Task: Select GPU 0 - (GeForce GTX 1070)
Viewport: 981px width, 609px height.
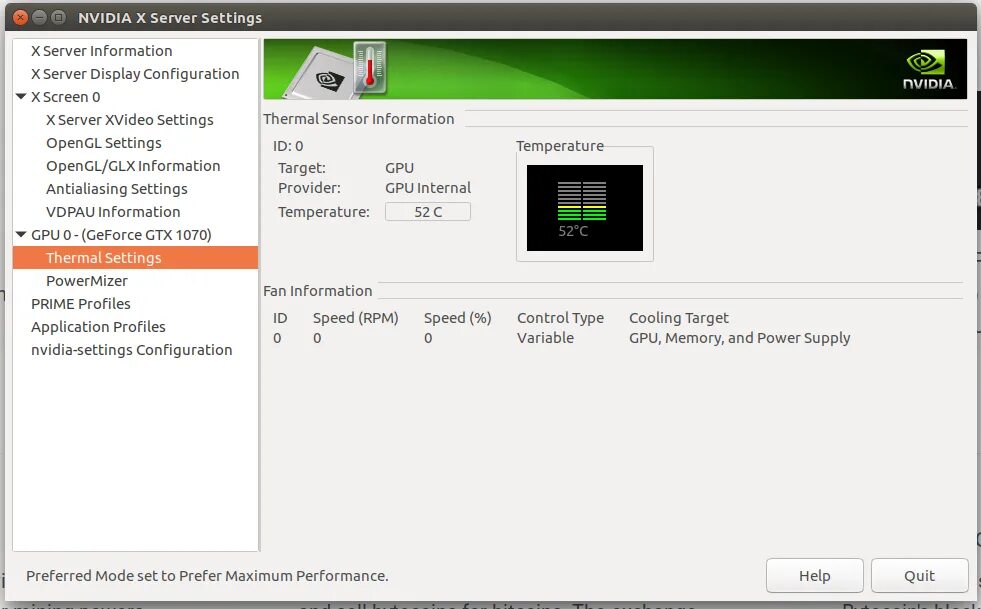Action: [121, 235]
